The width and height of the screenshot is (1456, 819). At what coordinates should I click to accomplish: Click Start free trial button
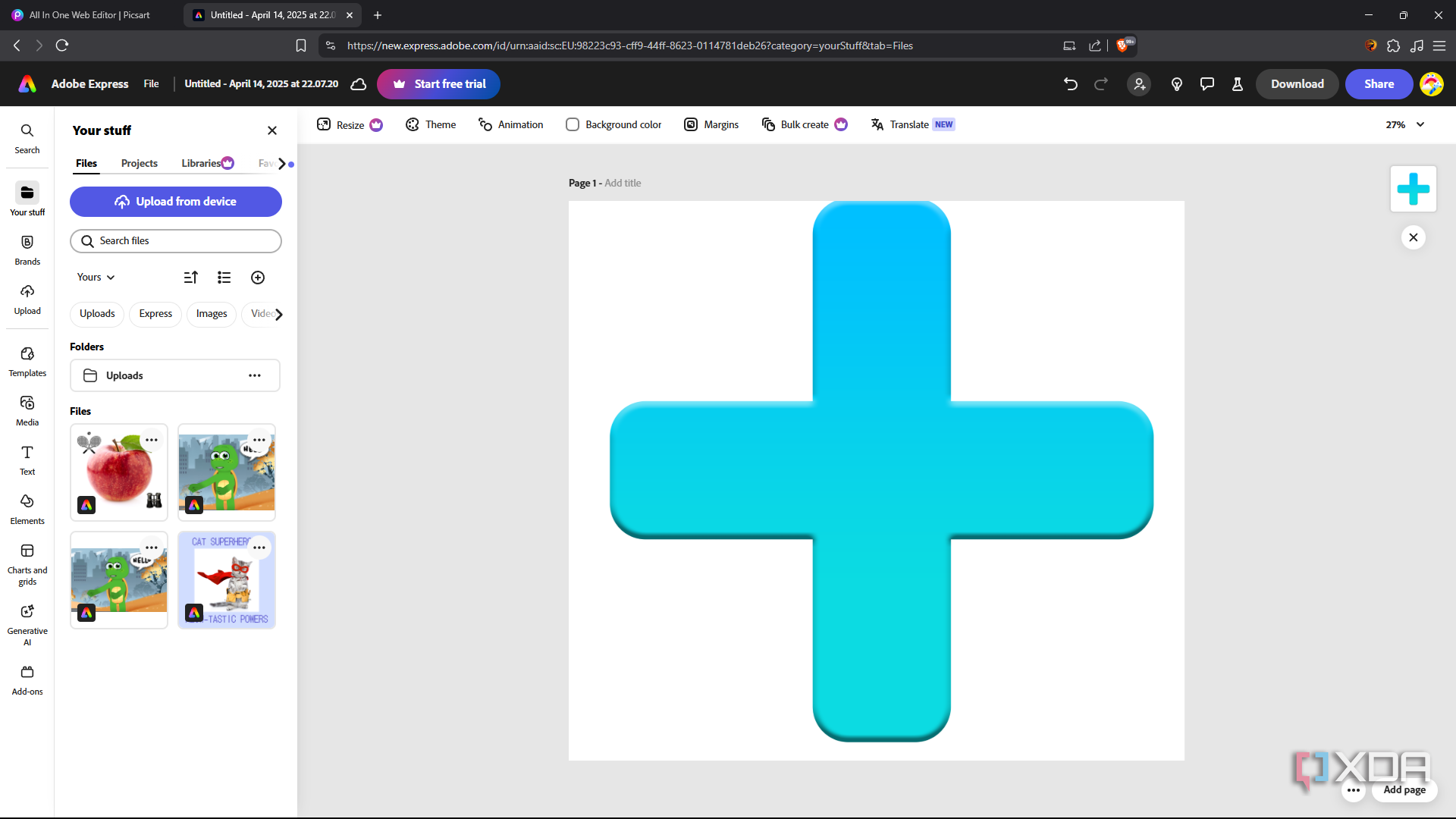pyautogui.click(x=438, y=84)
